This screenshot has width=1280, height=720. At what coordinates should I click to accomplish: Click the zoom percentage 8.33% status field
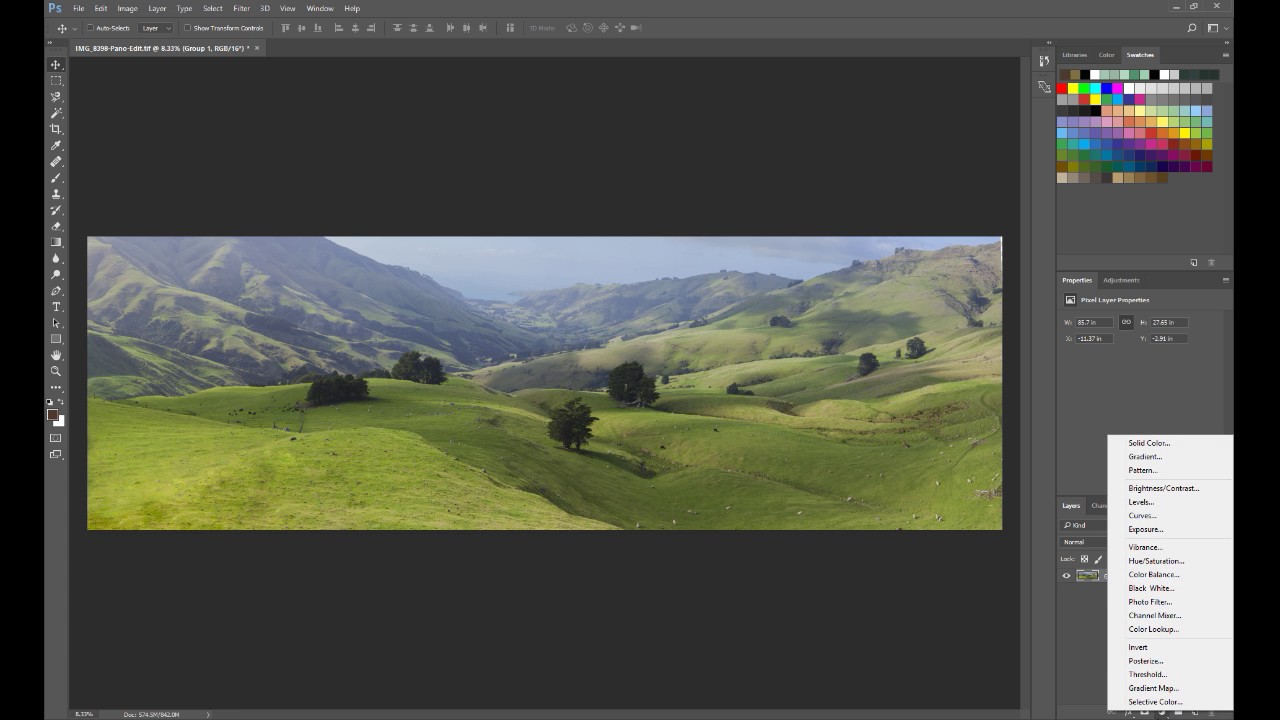pos(83,714)
